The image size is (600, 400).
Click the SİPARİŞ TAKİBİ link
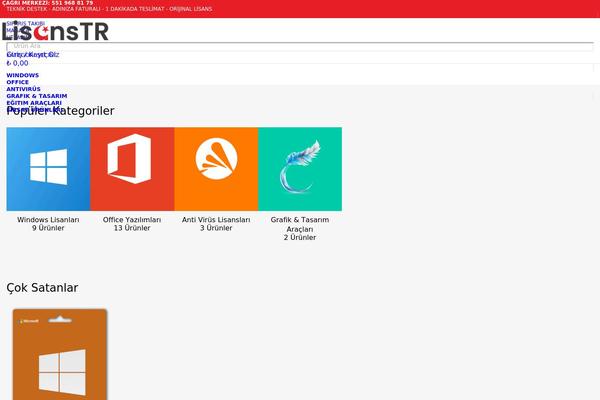click(x=26, y=24)
